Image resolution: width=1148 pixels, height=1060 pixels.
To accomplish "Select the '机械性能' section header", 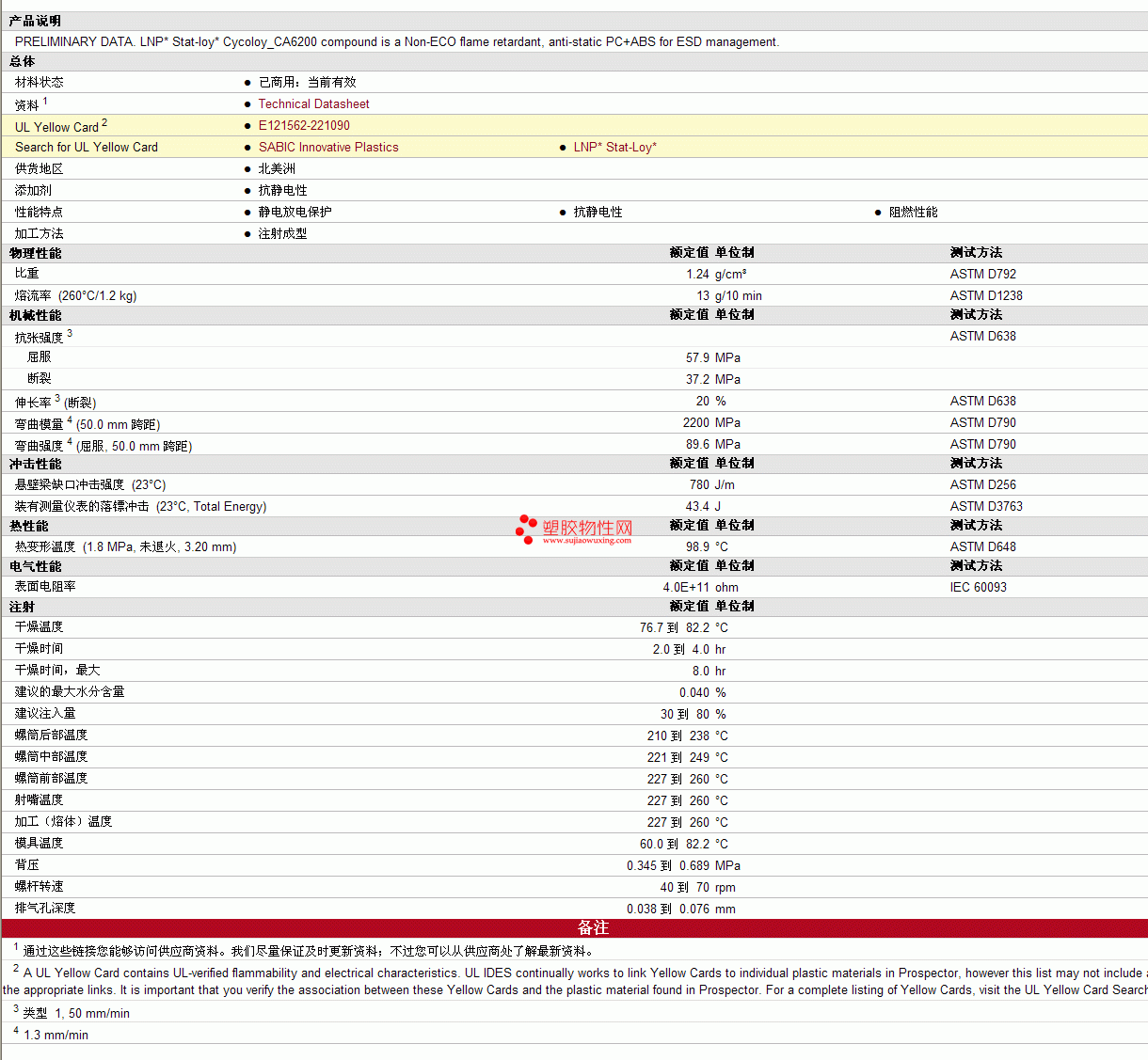I will pyautogui.click(x=35, y=315).
